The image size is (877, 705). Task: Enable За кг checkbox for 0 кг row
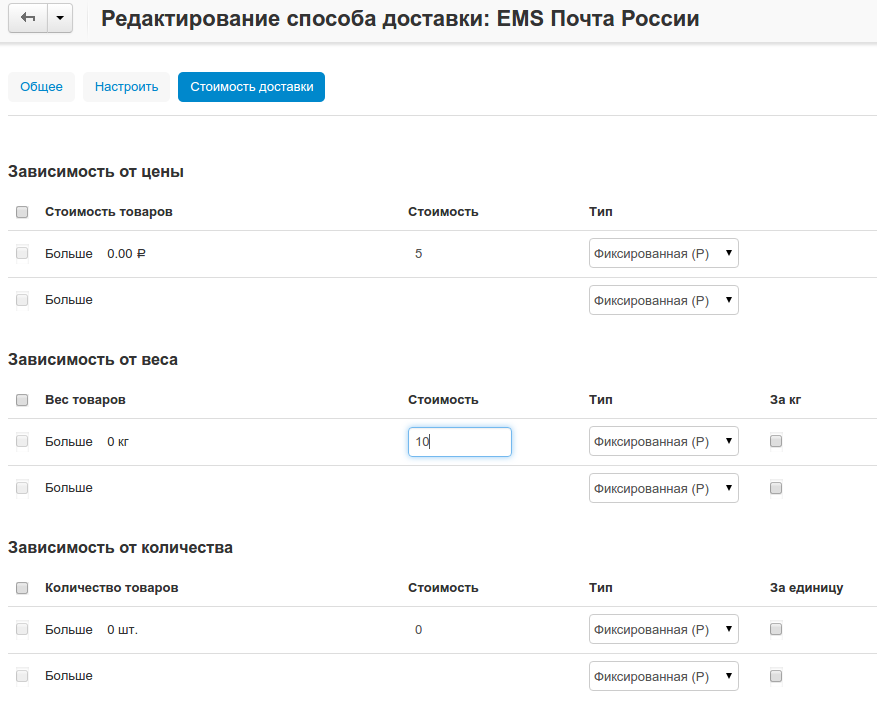(776, 441)
